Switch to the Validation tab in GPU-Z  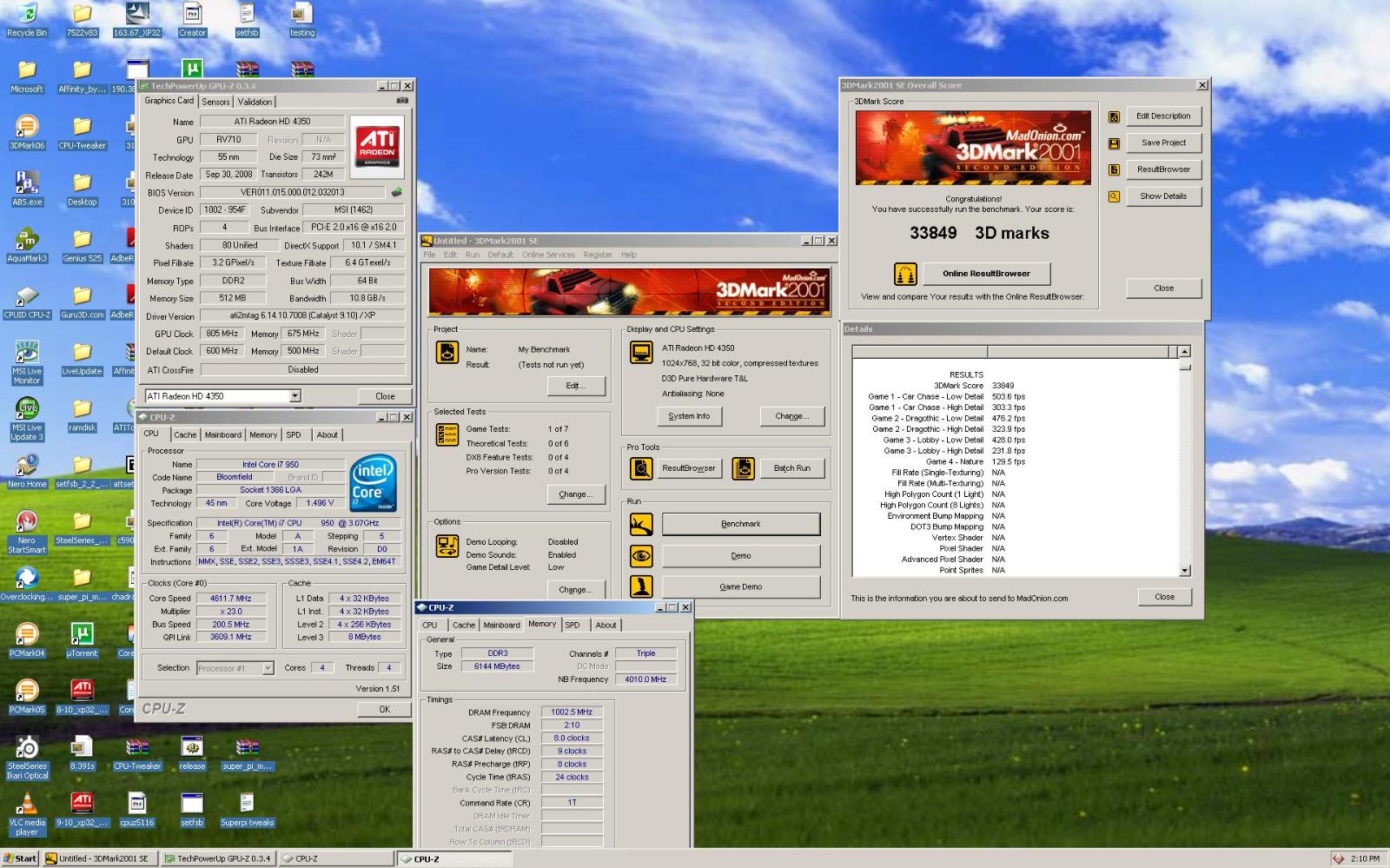tap(255, 102)
